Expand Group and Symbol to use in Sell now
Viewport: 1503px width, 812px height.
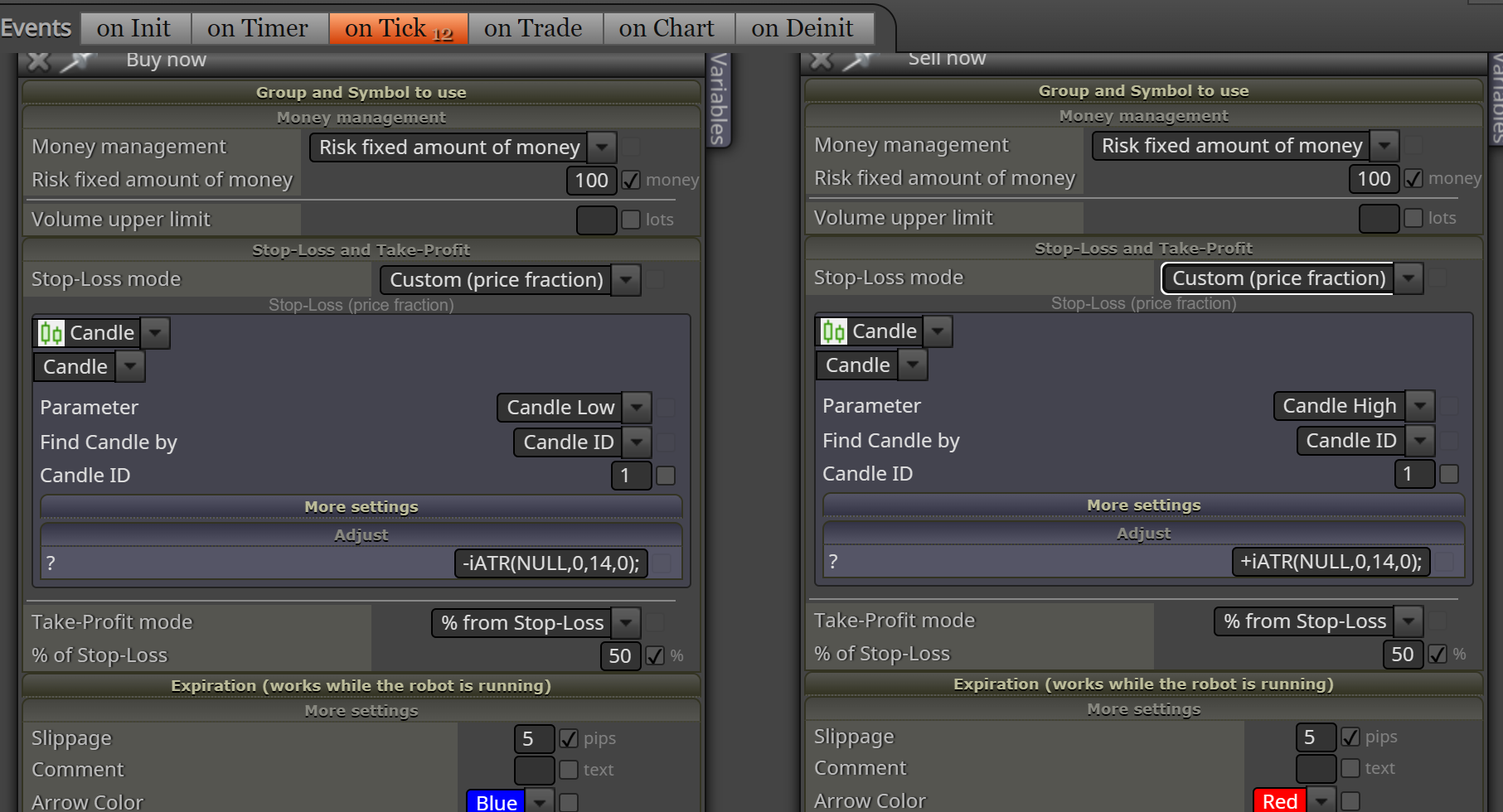1144,90
